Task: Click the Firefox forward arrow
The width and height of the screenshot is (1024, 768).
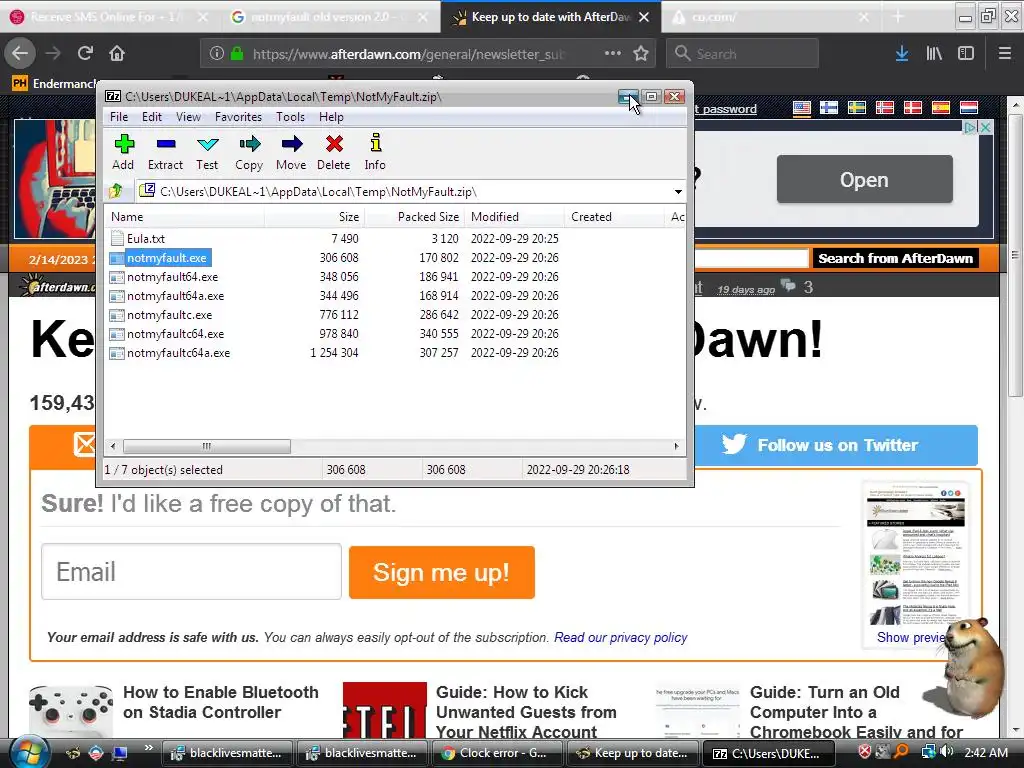Action: pos(53,53)
